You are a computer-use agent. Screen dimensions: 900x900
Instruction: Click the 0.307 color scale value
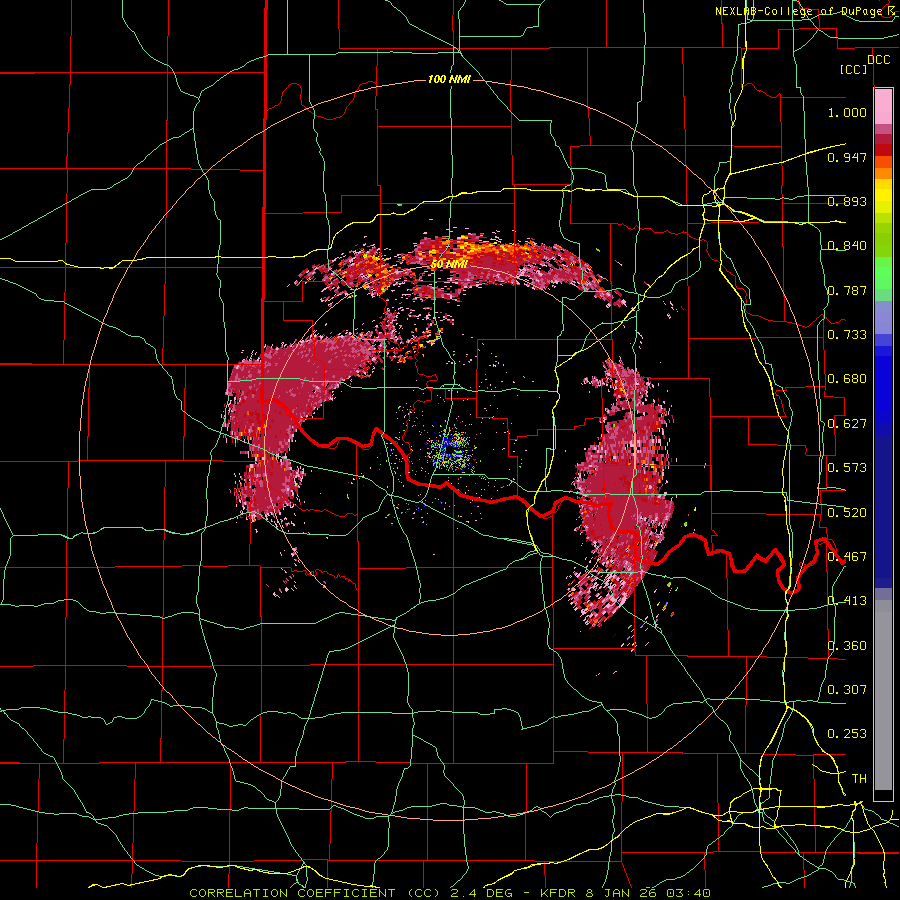tap(847, 689)
